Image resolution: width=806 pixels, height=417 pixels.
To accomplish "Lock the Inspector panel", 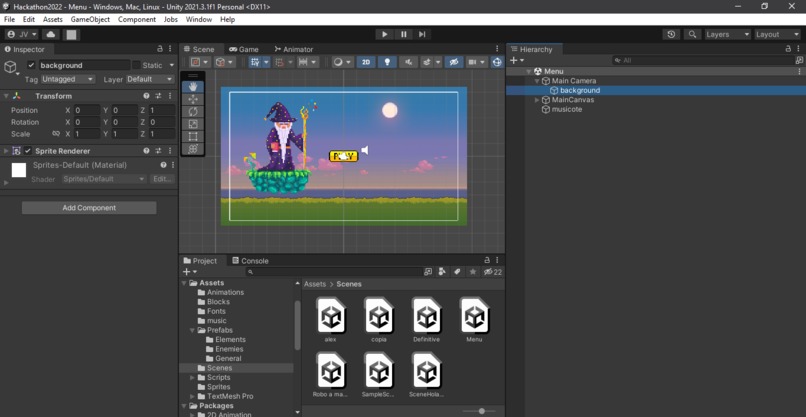I will pyautogui.click(x=160, y=49).
